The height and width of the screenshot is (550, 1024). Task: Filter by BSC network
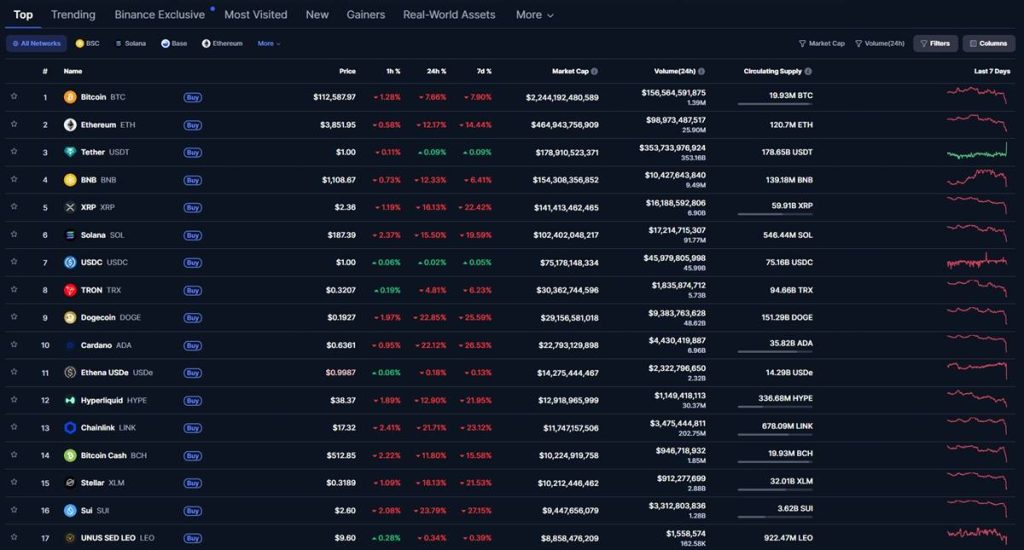[88, 44]
